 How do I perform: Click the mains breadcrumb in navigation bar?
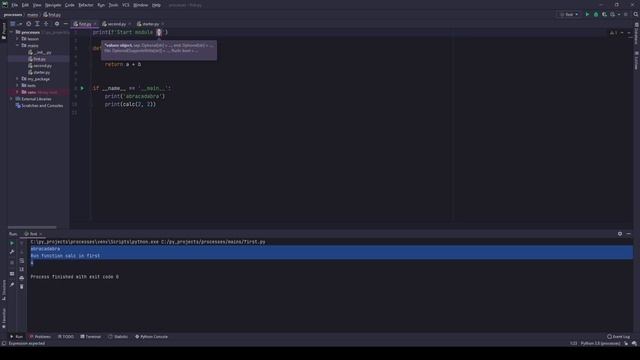tap(33, 15)
